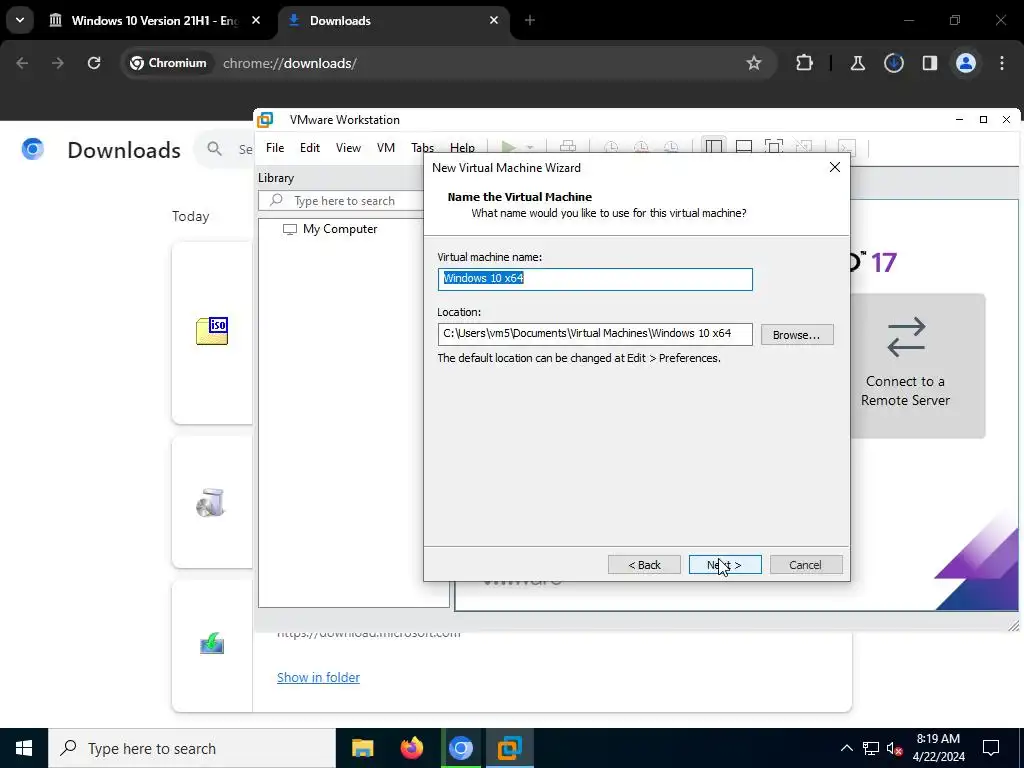Click Next in the New Virtual Machine Wizard
This screenshot has height=768, width=1024.
tap(725, 565)
